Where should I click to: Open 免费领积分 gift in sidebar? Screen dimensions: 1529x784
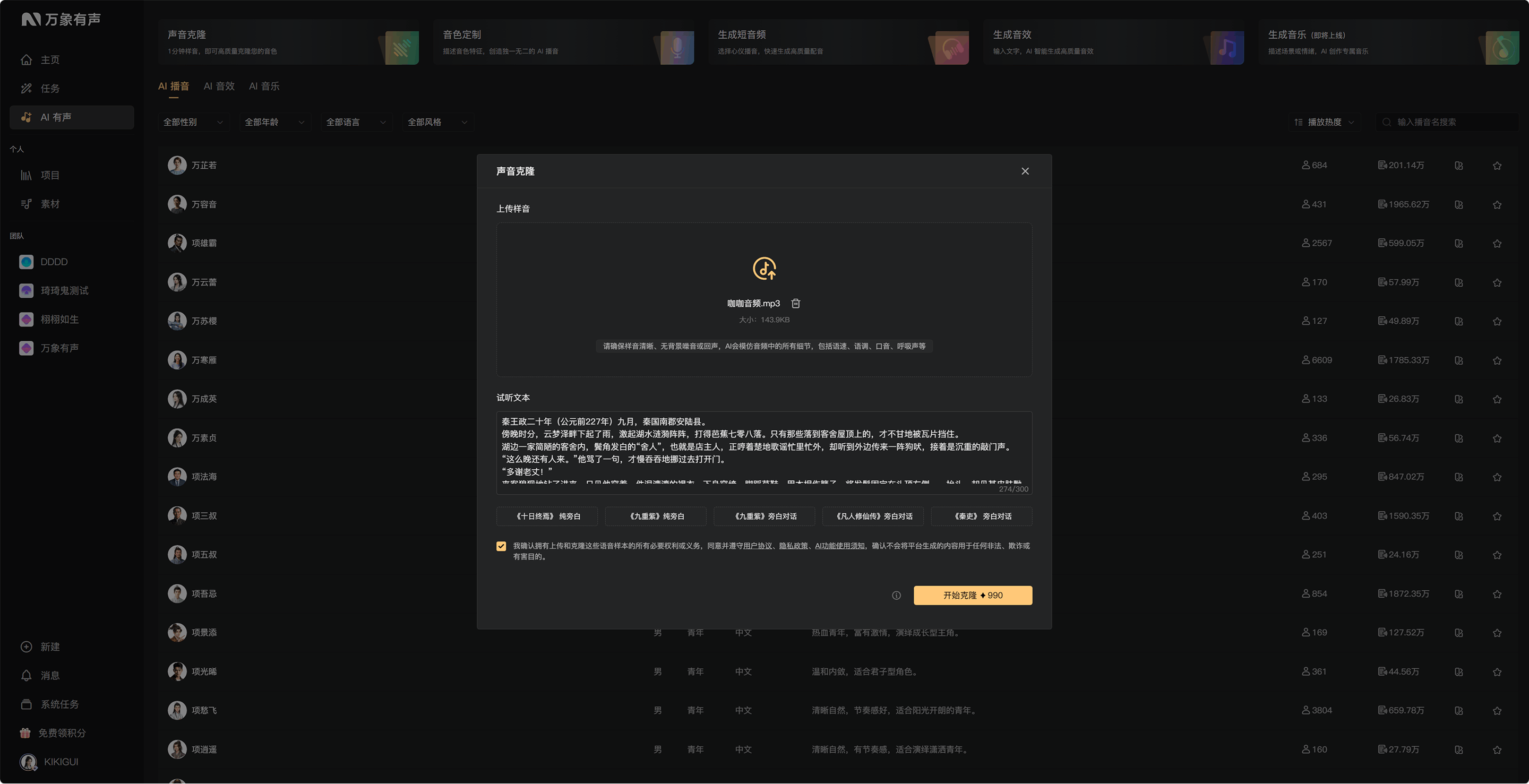25,733
